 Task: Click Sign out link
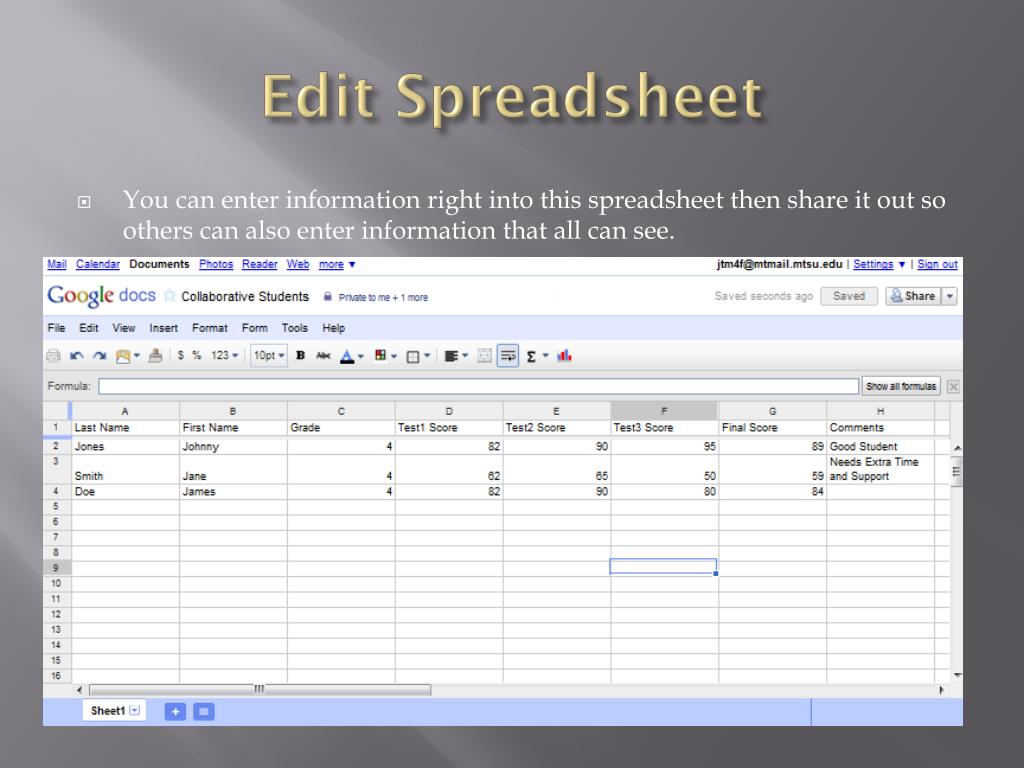point(937,264)
